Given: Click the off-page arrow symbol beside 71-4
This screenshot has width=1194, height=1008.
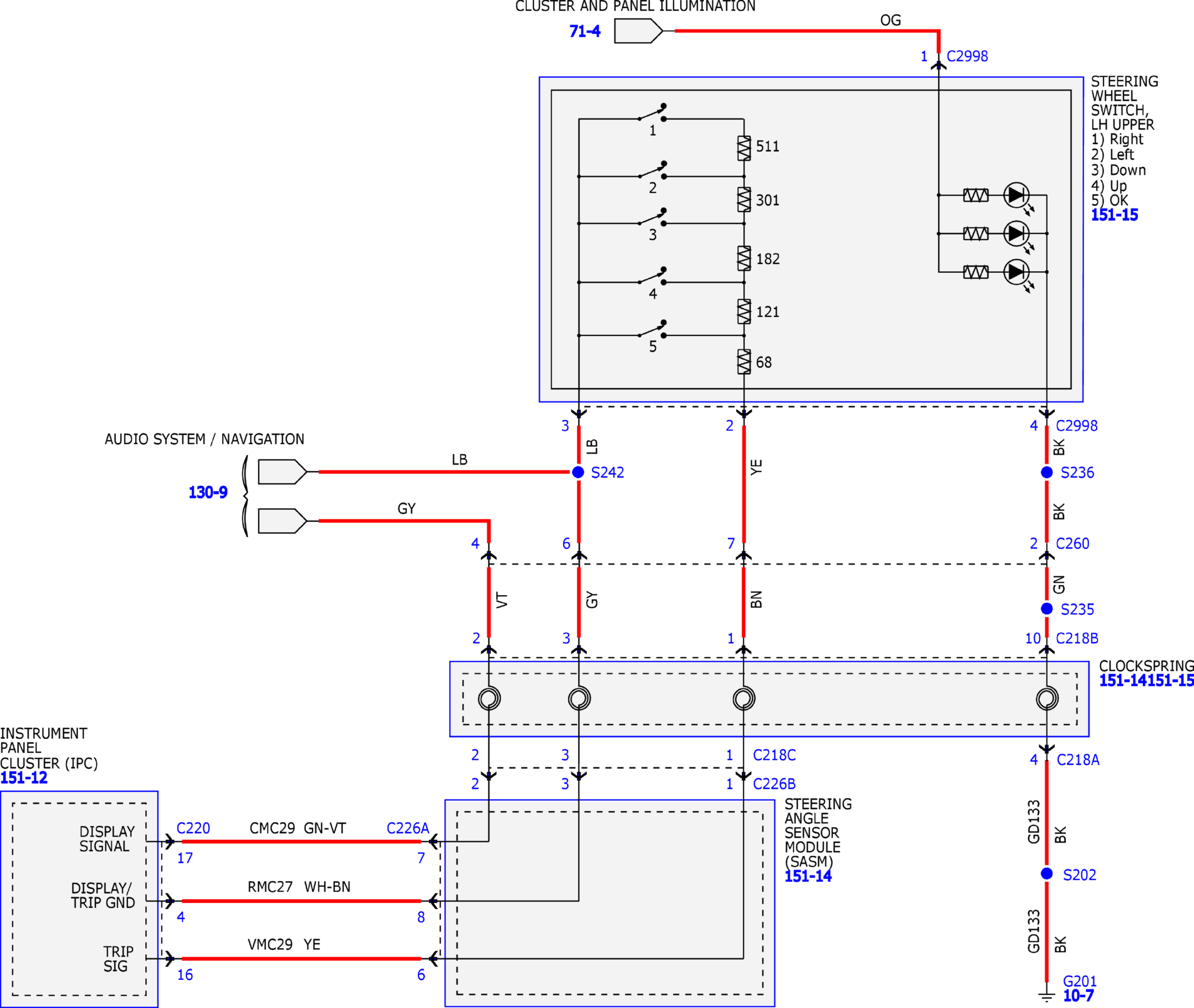Looking at the screenshot, I should click(x=638, y=31).
